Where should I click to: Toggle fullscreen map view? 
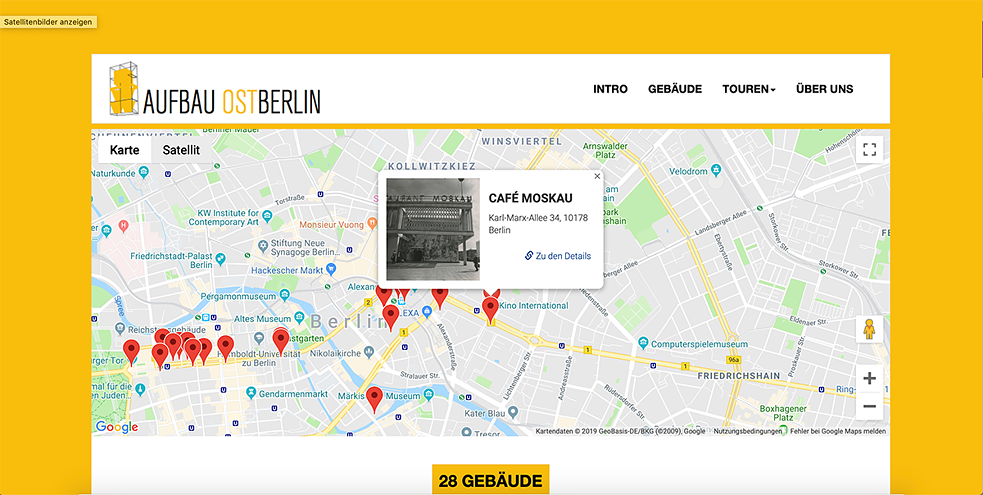[869, 150]
